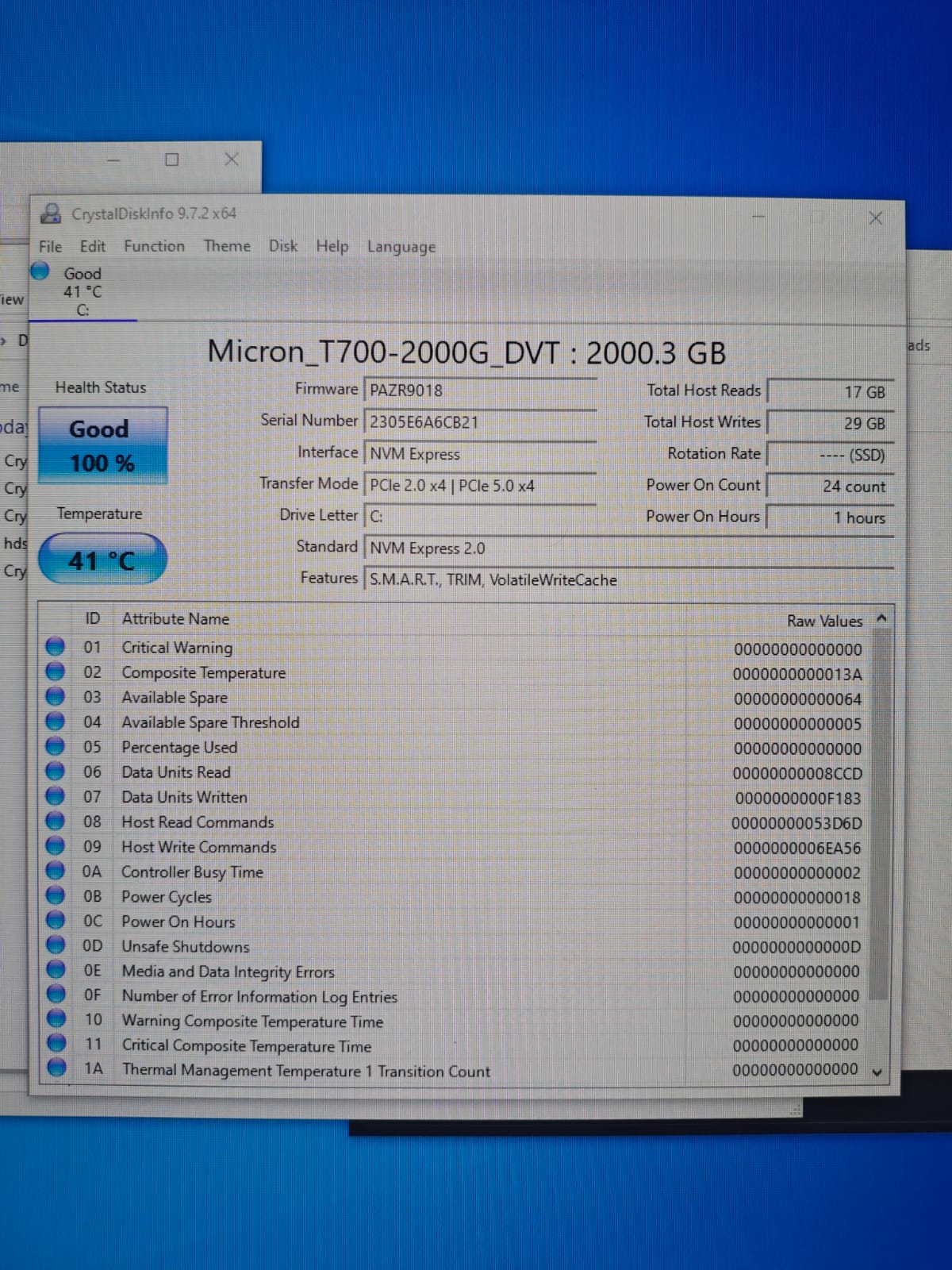952x1270 pixels.
Task: Select the Controller Busy Time attribute name
Action: (x=192, y=872)
